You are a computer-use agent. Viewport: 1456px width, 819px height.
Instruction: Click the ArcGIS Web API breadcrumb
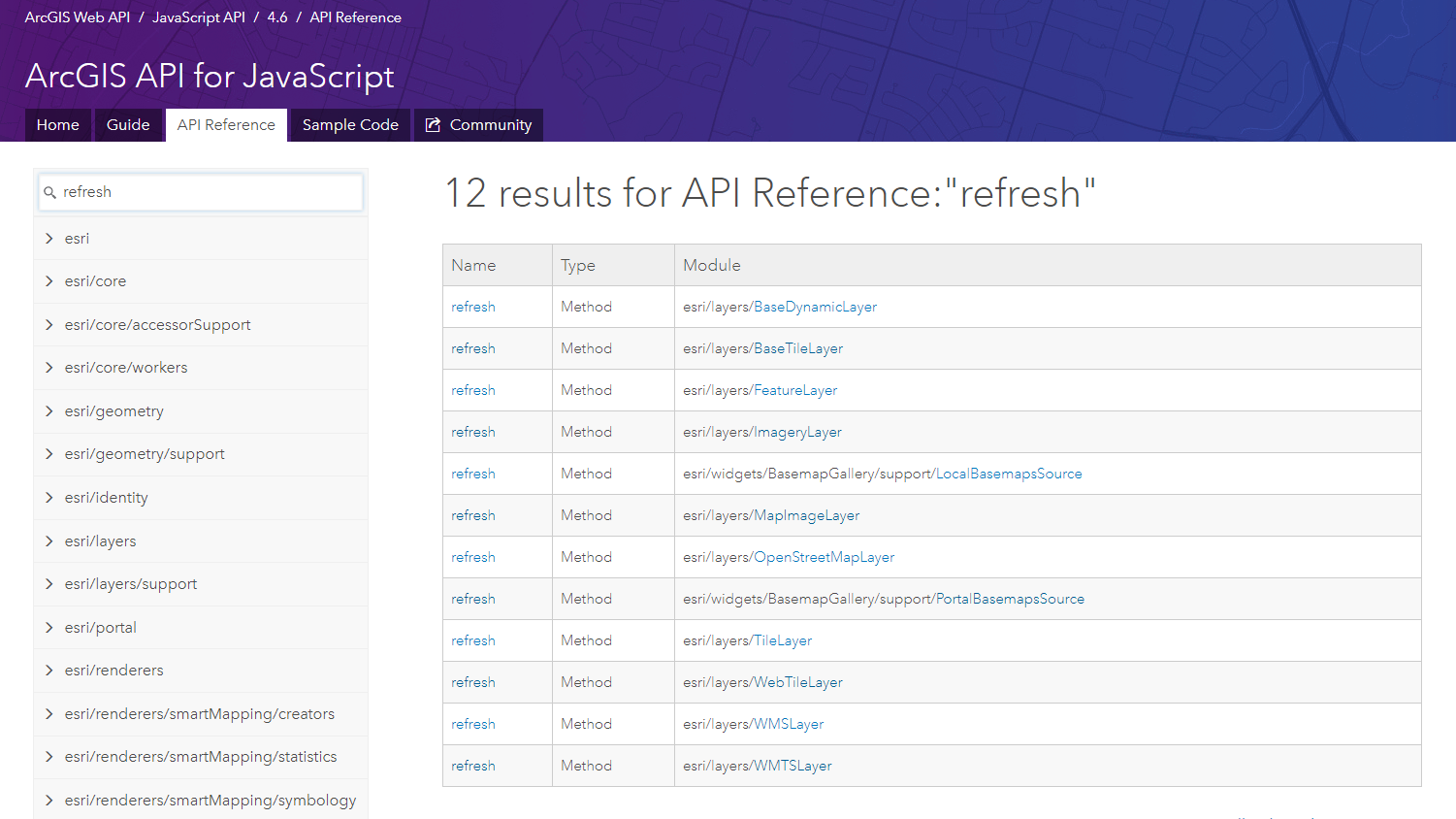(x=78, y=17)
